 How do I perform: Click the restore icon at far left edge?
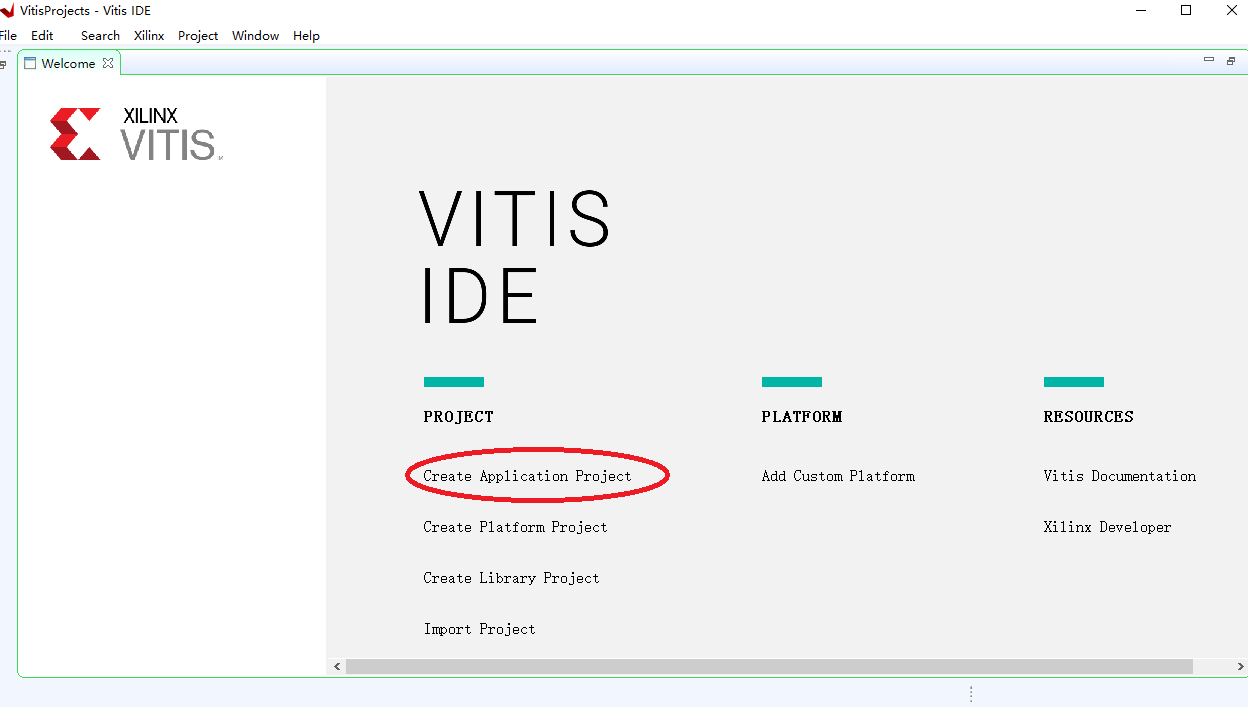[3, 64]
